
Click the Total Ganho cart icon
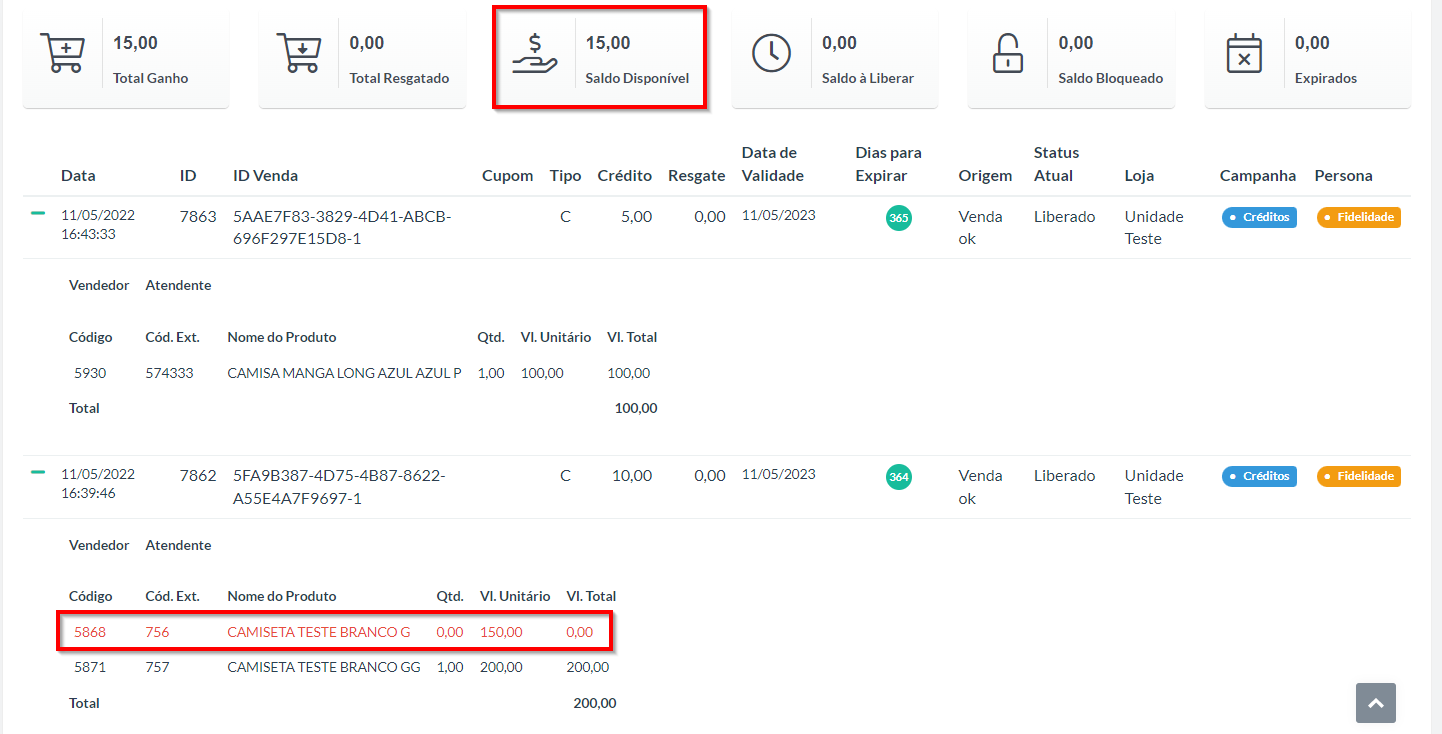tap(62, 53)
